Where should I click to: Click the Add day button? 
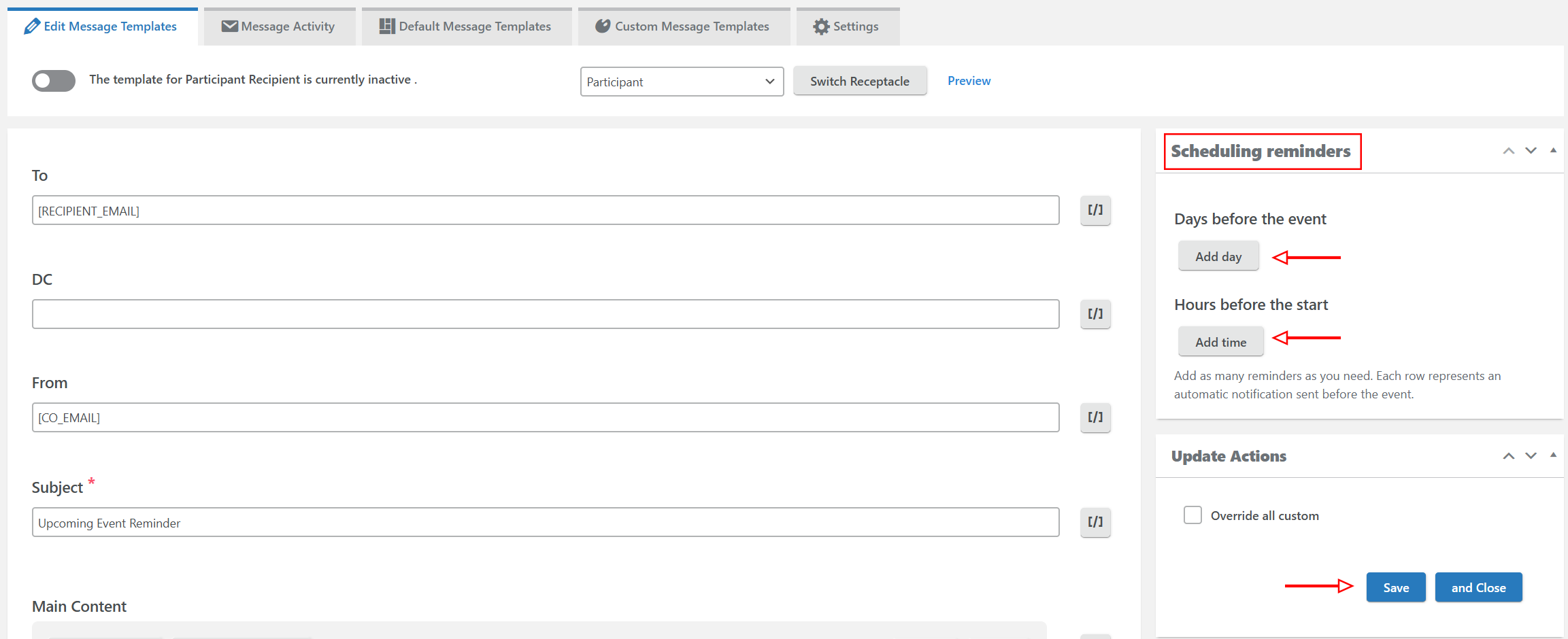coord(1218,256)
